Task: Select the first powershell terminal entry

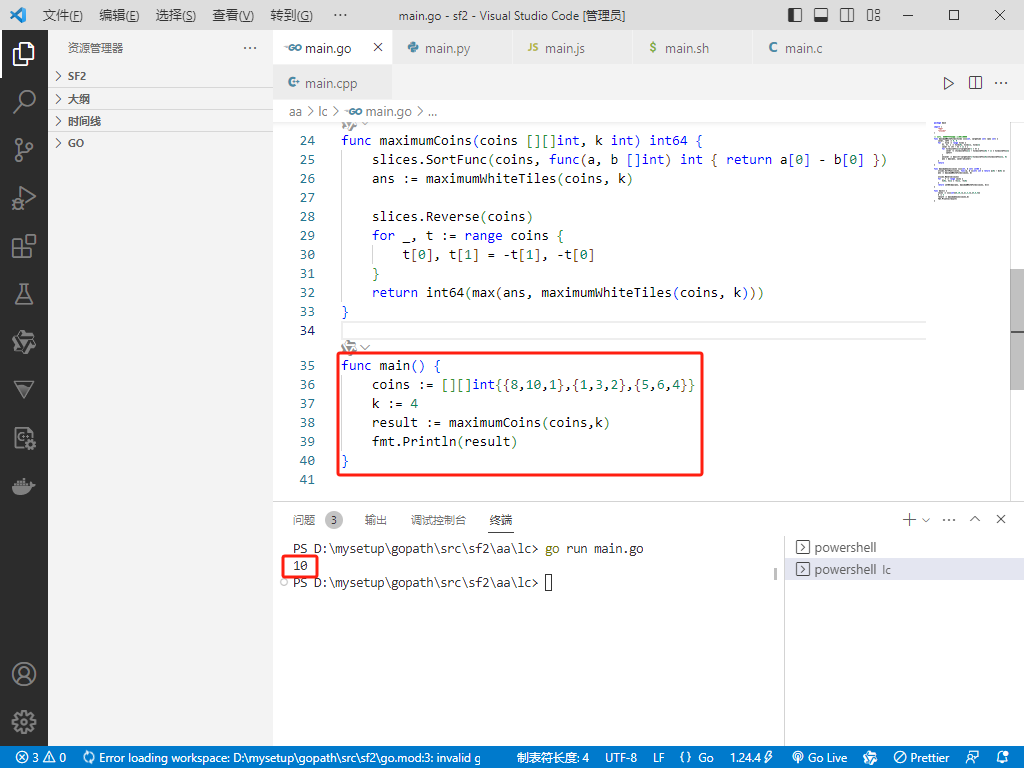Action: [904, 547]
